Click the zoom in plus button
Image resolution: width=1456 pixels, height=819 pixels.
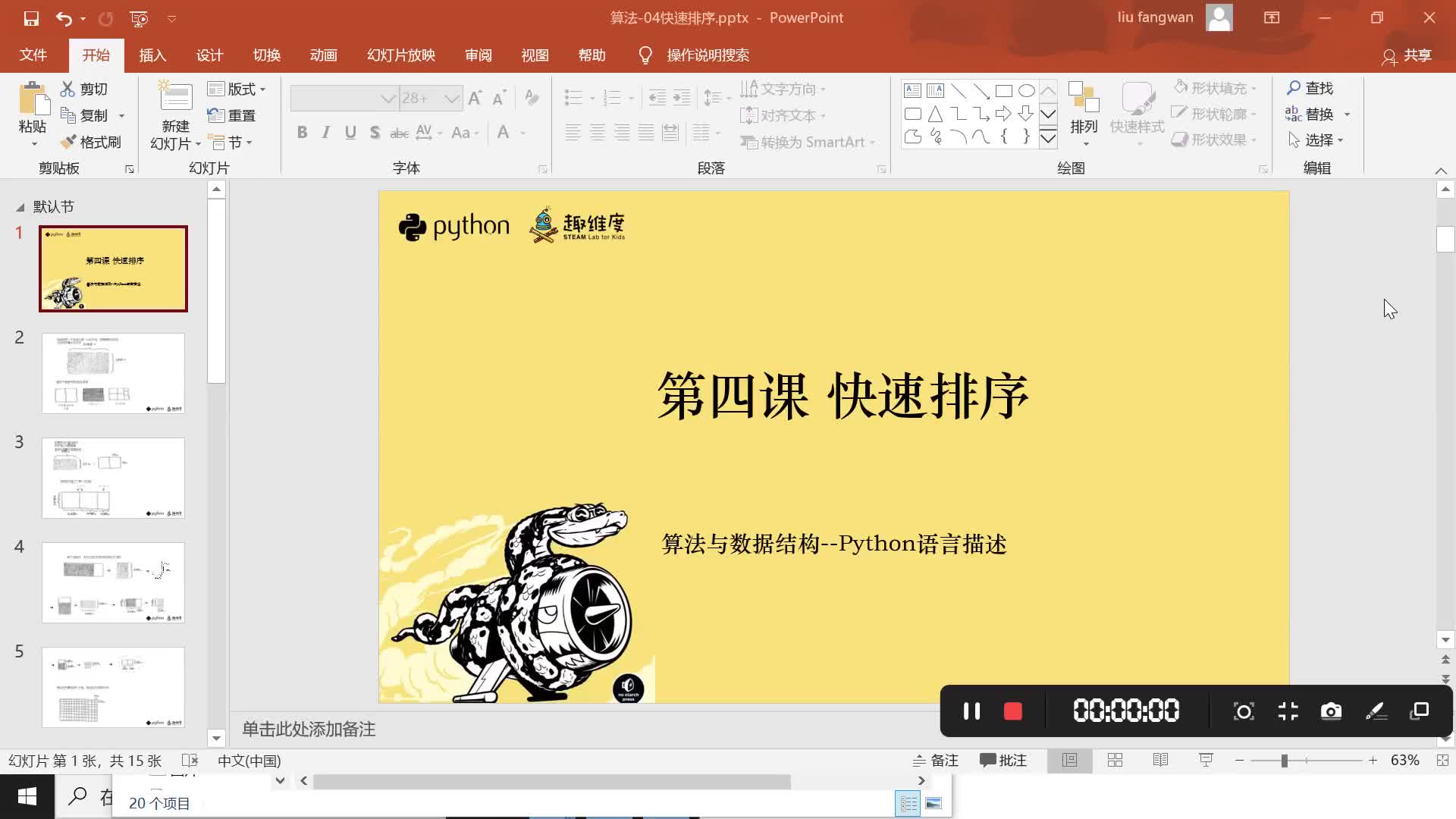[1373, 761]
